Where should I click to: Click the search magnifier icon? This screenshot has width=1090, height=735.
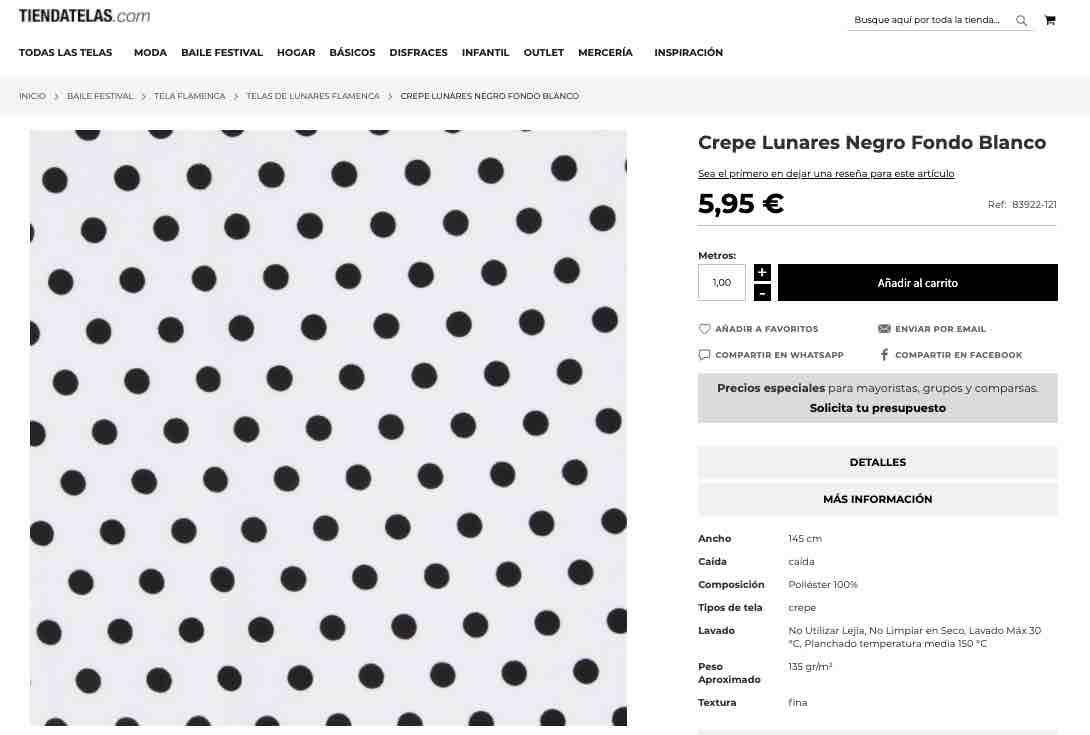tap(1021, 20)
